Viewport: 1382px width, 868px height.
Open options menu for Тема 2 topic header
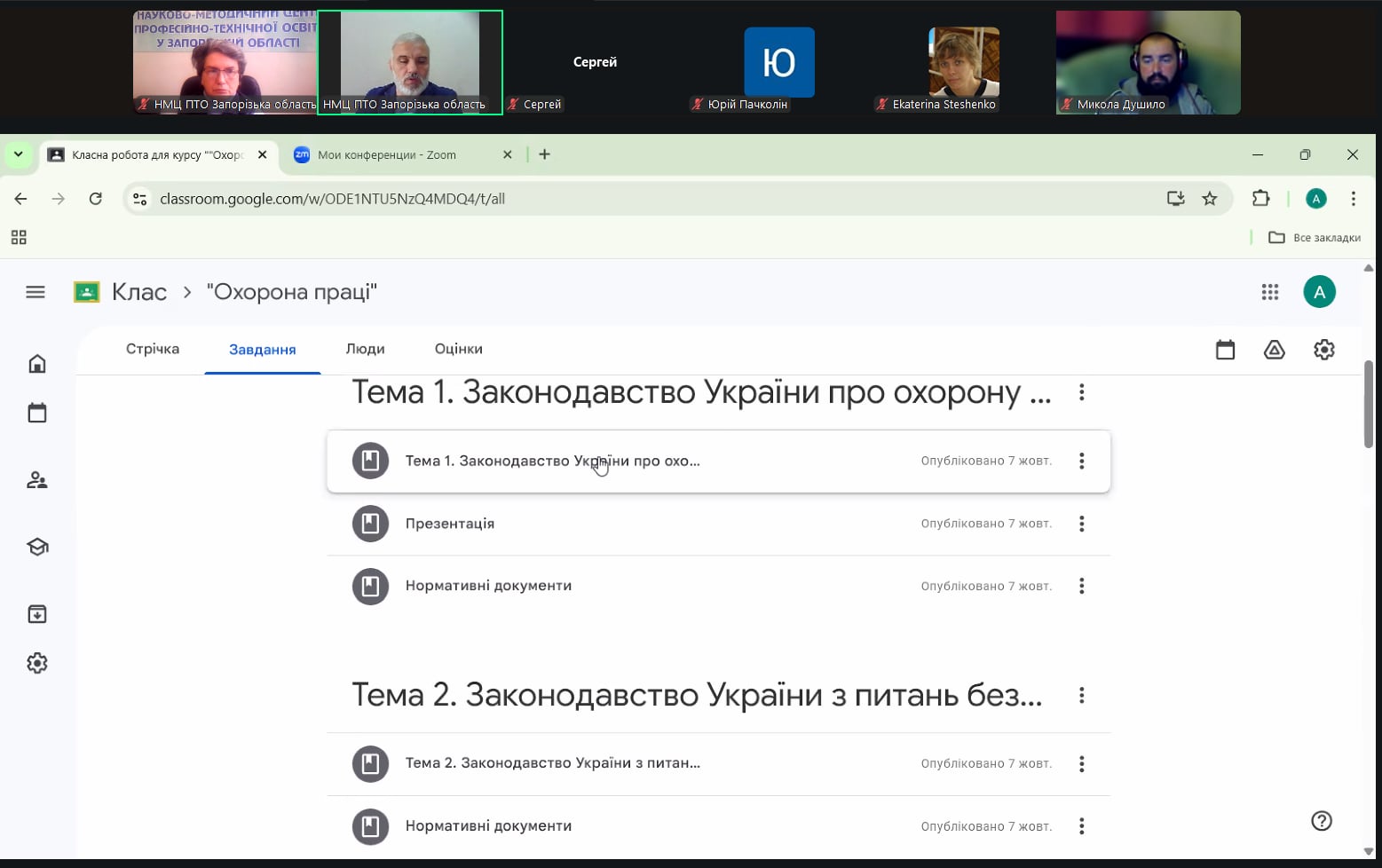1081,695
